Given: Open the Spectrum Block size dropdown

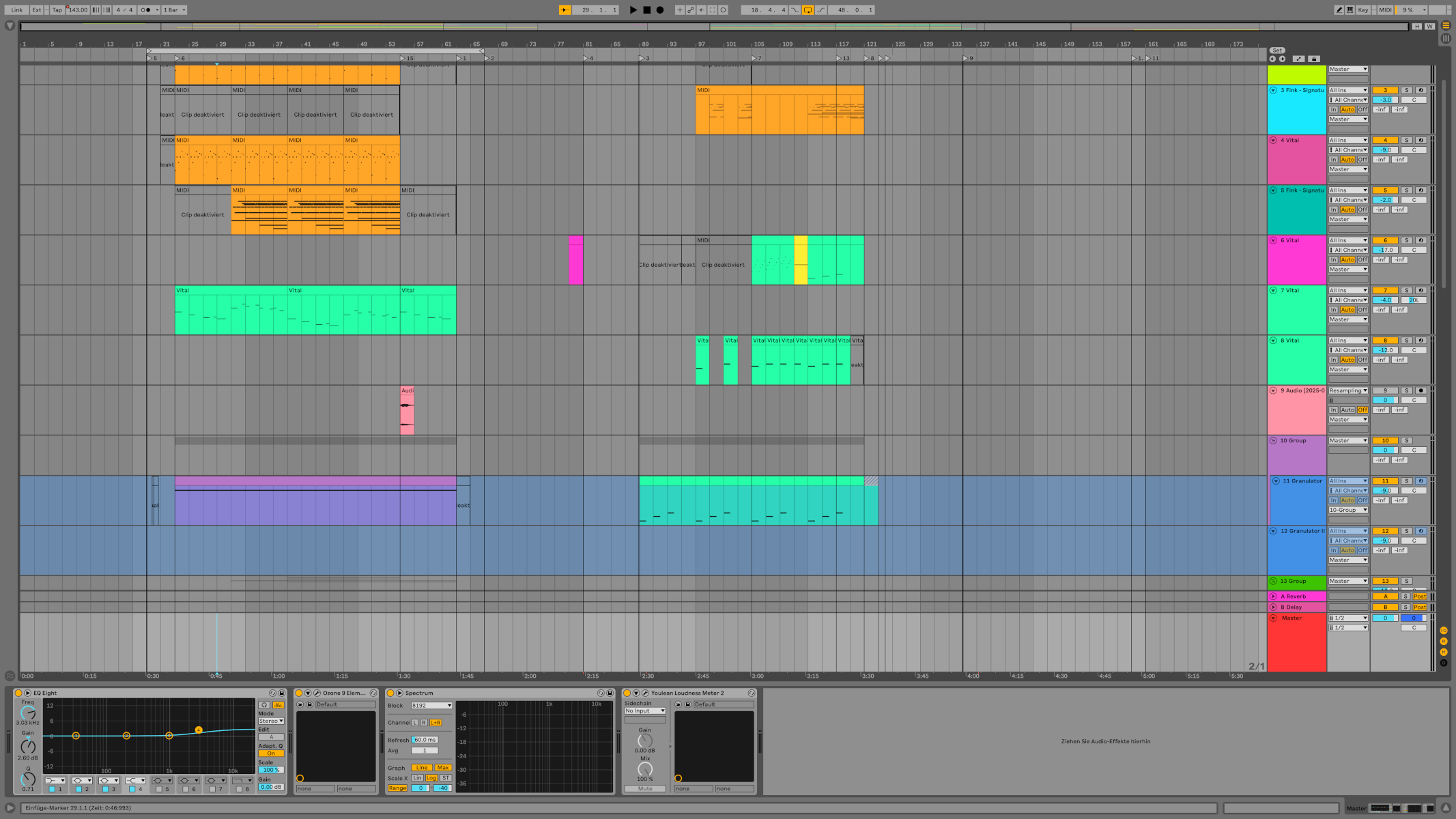Looking at the screenshot, I should 431,705.
